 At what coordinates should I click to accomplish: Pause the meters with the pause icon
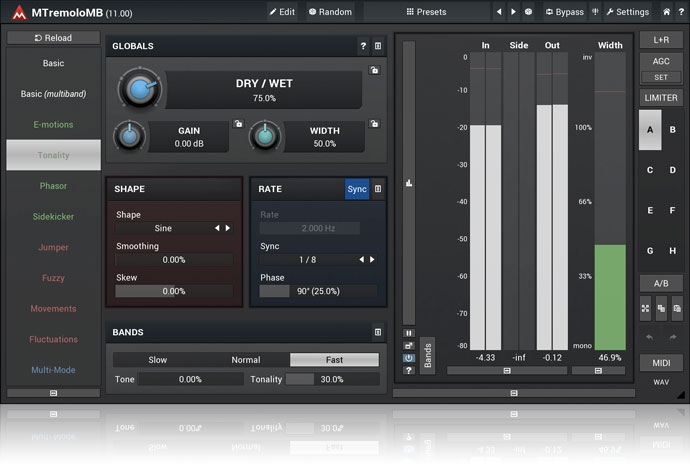(409, 333)
